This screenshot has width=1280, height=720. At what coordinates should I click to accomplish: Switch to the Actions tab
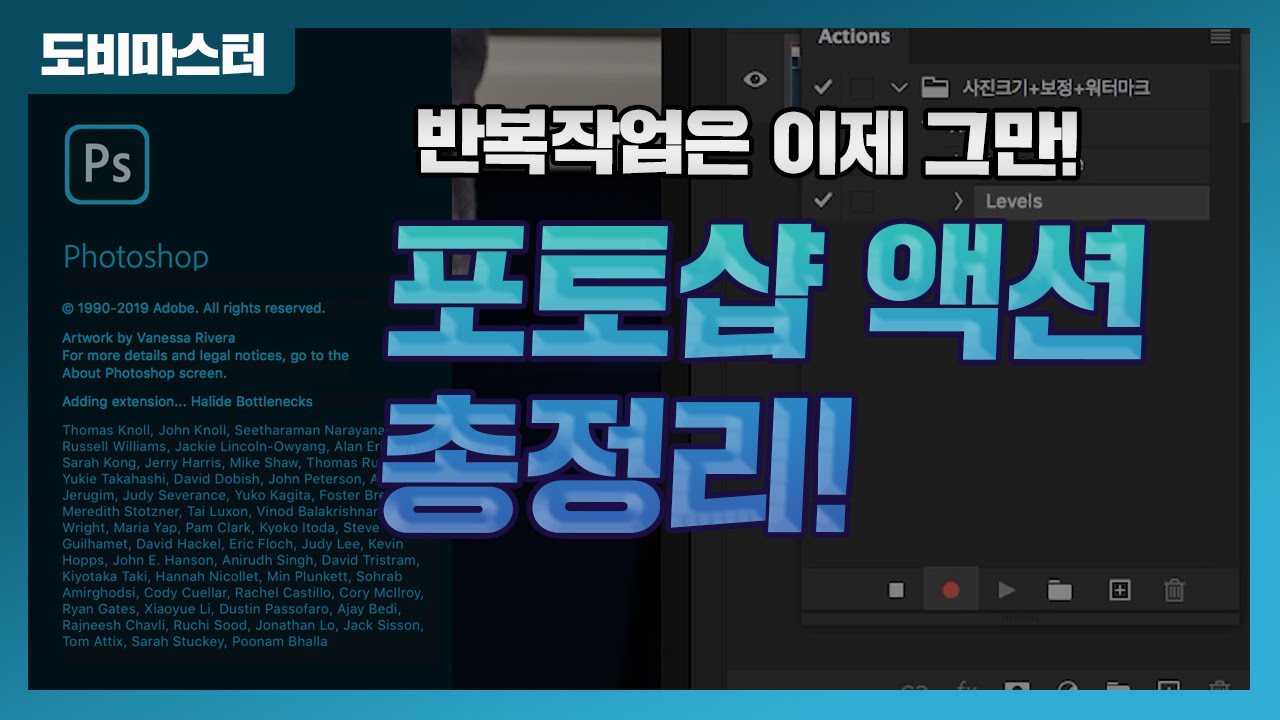tap(853, 37)
